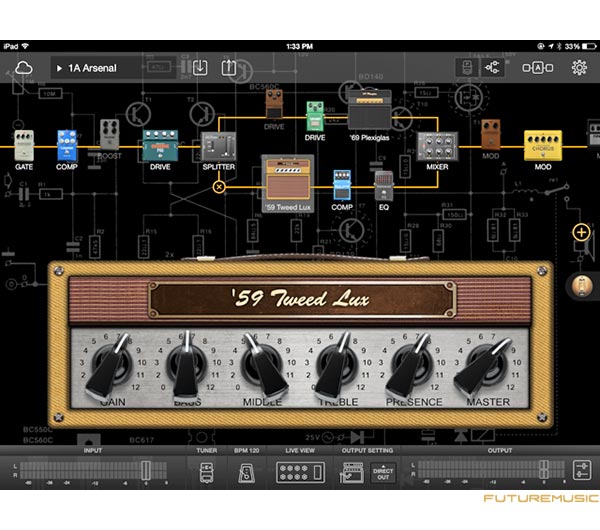
Task: Click the GAIN knob
Action: [112, 365]
